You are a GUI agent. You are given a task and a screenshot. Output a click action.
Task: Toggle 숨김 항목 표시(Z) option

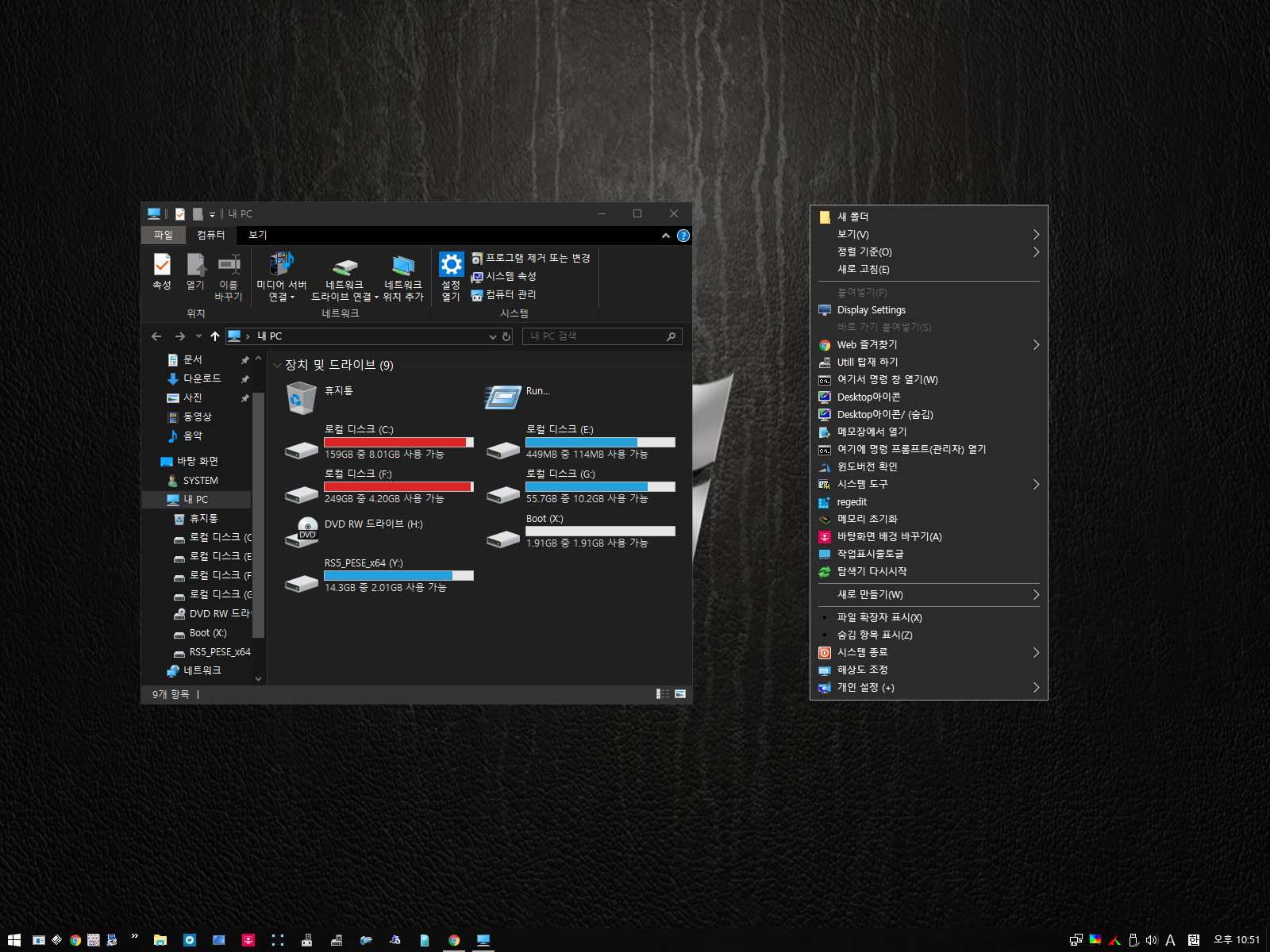[929, 635]
